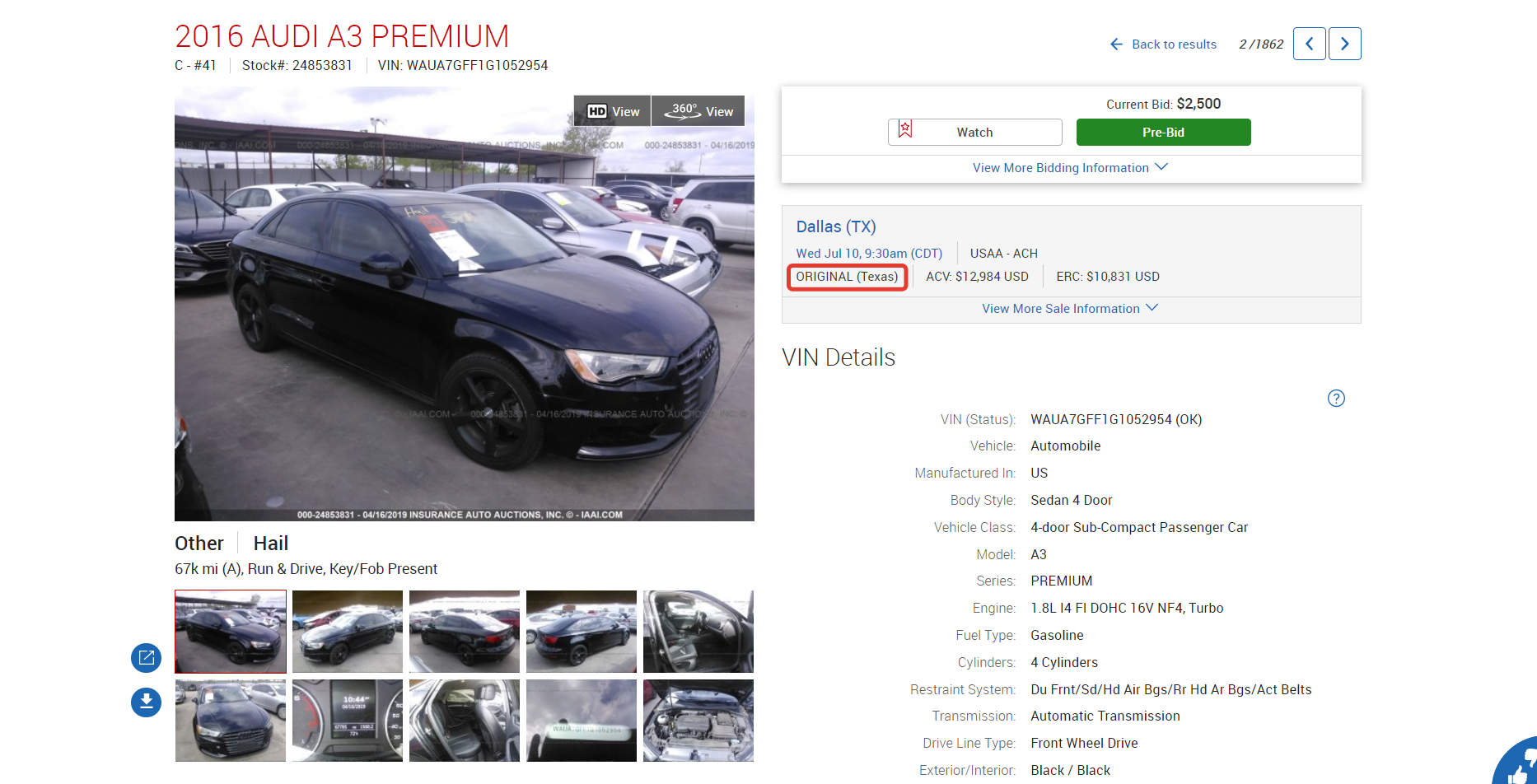Click the 67k mi Run & Drive line
The image size is (1537, 784).
(306, 569)
